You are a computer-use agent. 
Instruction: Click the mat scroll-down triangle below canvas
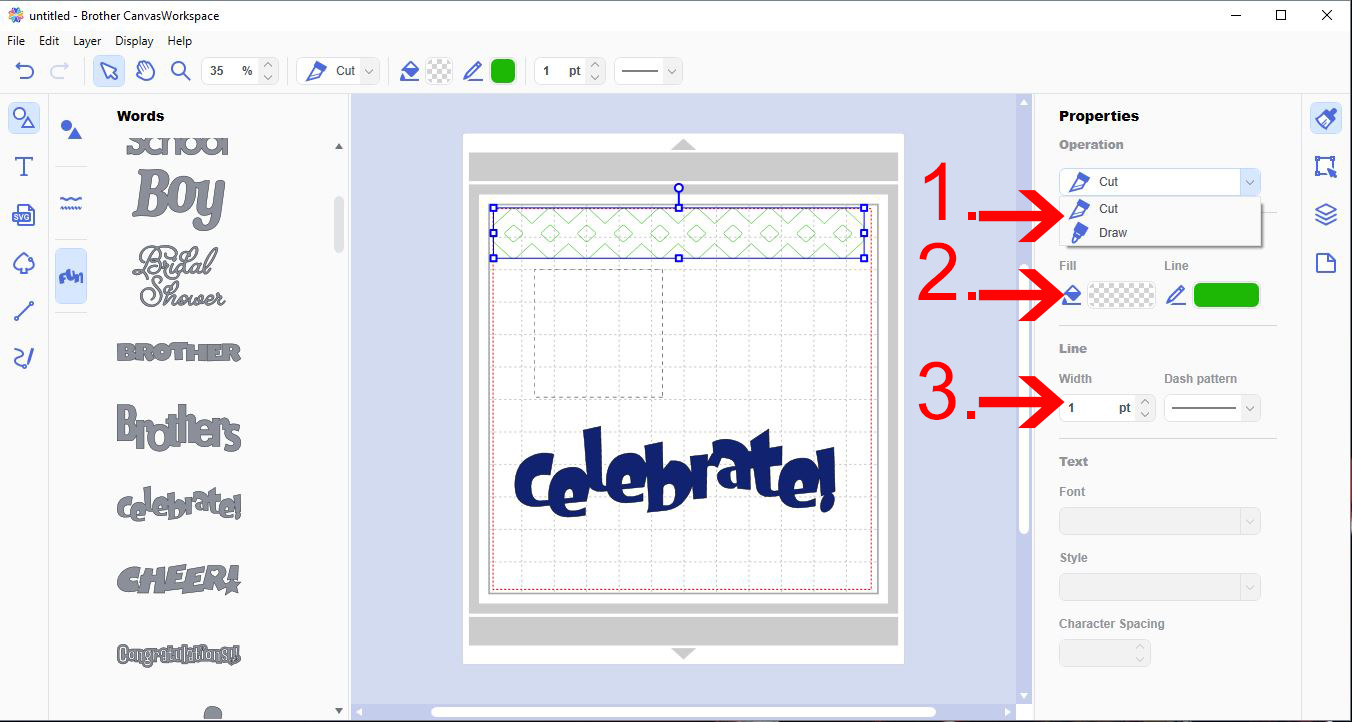683,653
